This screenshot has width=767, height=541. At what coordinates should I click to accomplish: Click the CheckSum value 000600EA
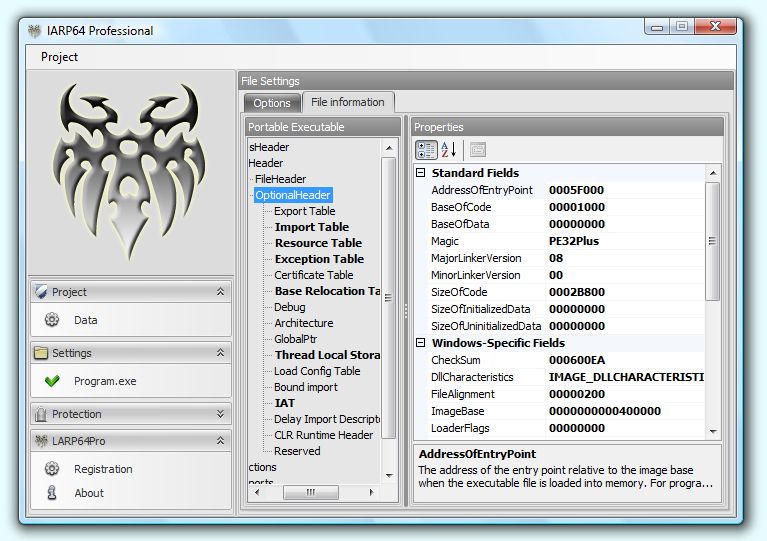pyautogui.click(x=577, y=360)
